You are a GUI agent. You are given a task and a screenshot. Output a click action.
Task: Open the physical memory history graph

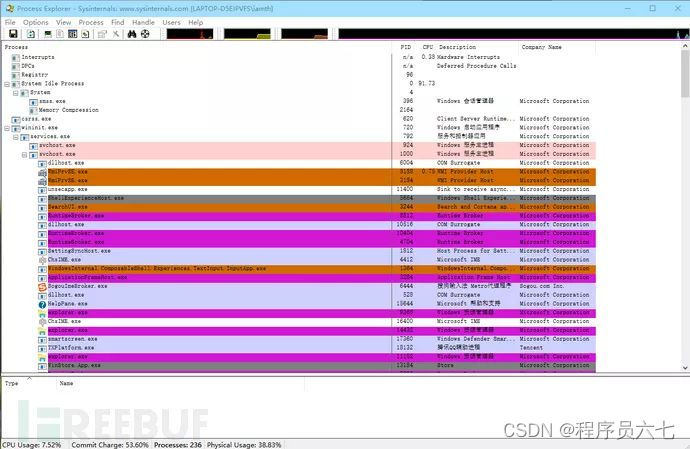(305, 34)
